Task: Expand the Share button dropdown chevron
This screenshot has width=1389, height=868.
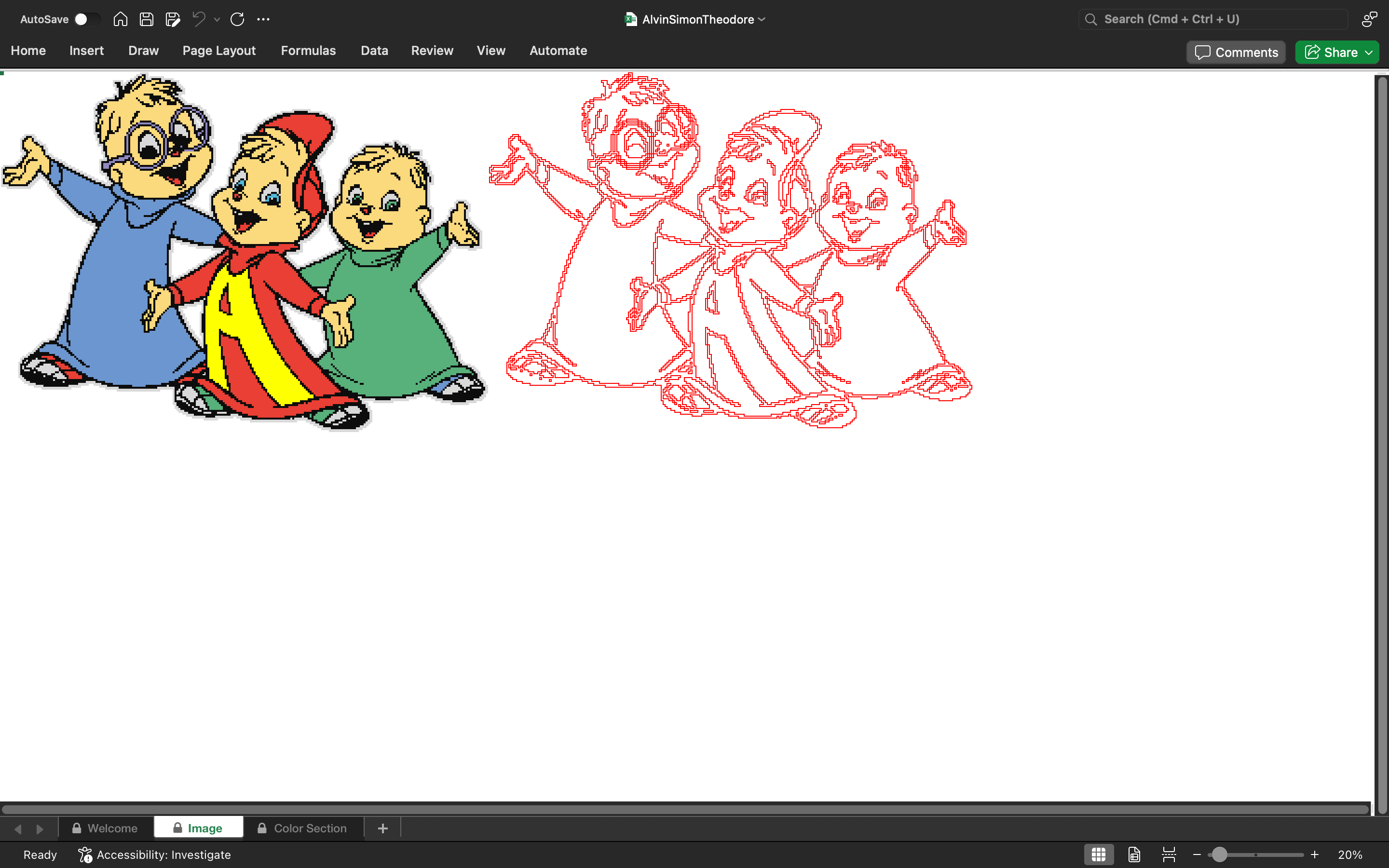Action: [x=1370, y=52]
